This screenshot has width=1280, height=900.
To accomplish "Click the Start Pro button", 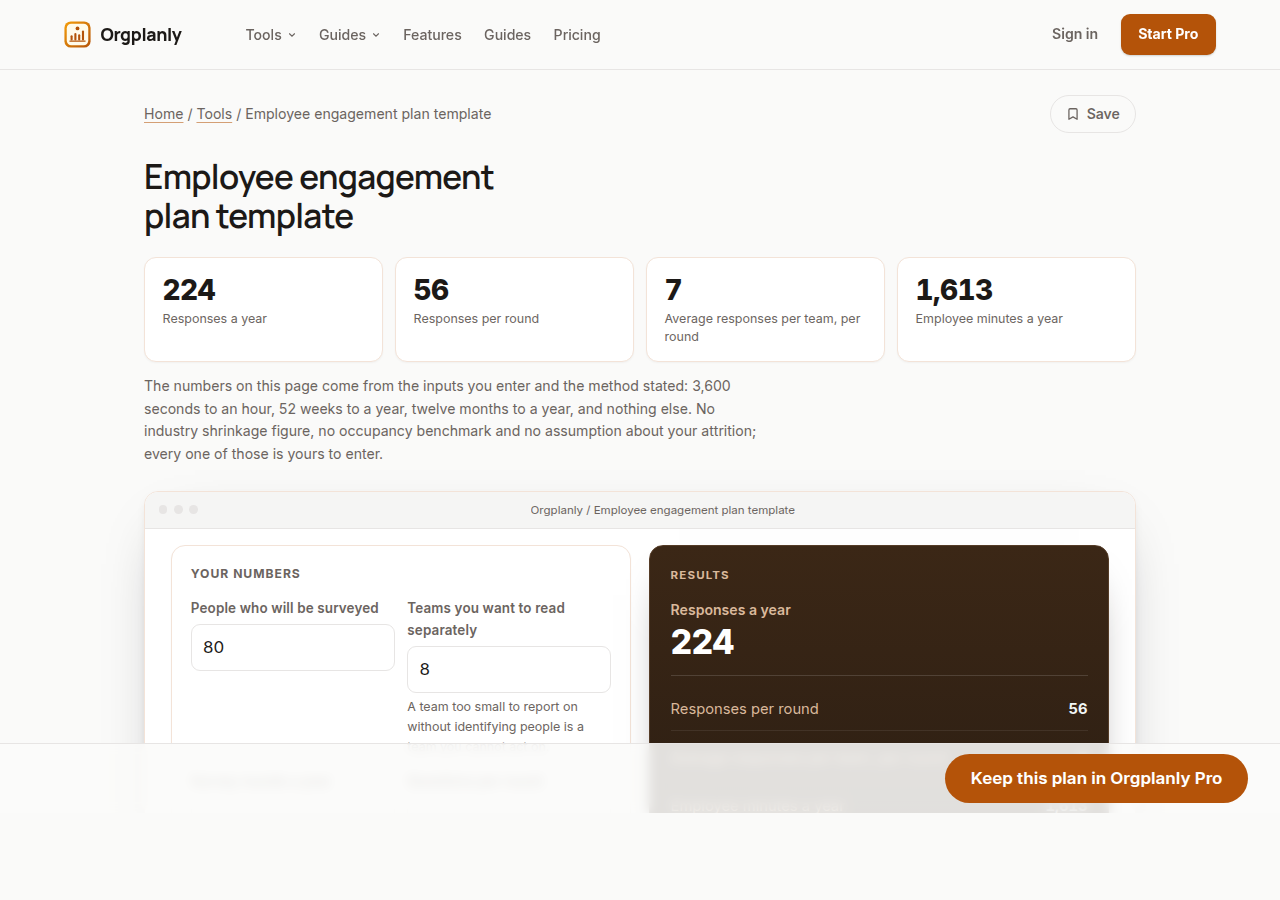I will tap(1168, 34).
